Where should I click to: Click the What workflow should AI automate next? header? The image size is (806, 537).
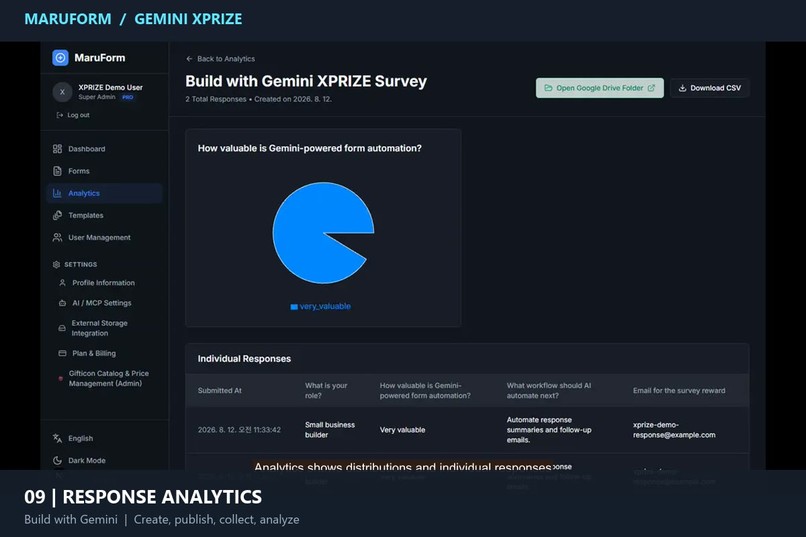[549, 391]
